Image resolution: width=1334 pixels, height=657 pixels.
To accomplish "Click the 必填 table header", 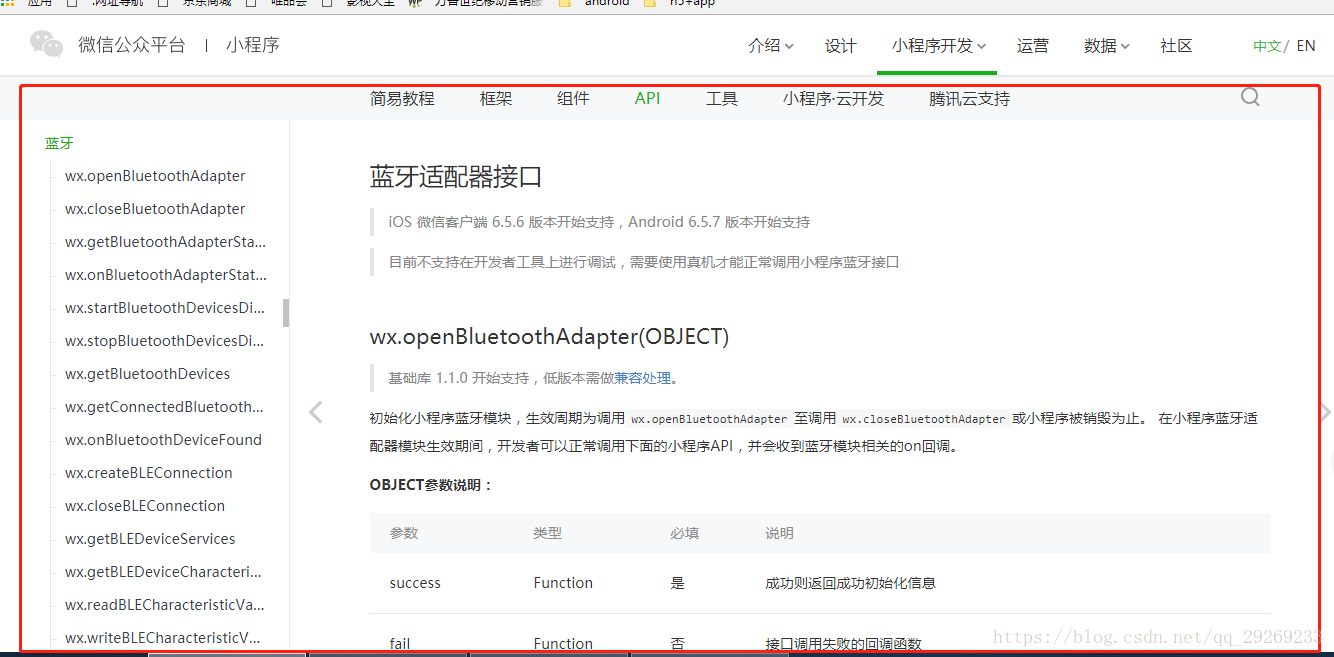I will point(685,533).
